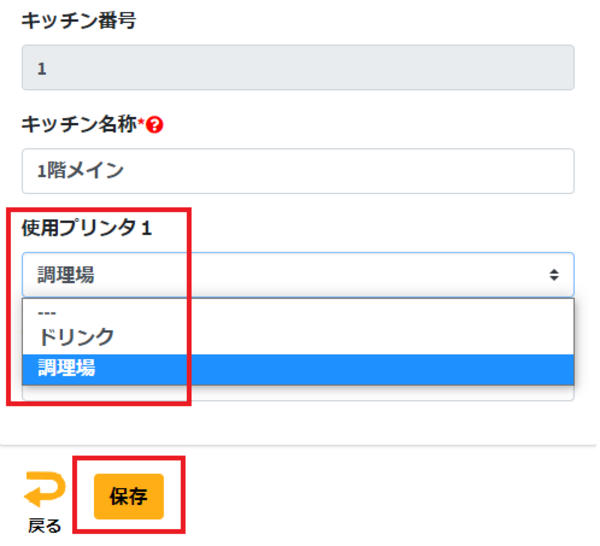Click the 使用プリンタ1 label
The image size is (600, 546).
coord(87,228)
